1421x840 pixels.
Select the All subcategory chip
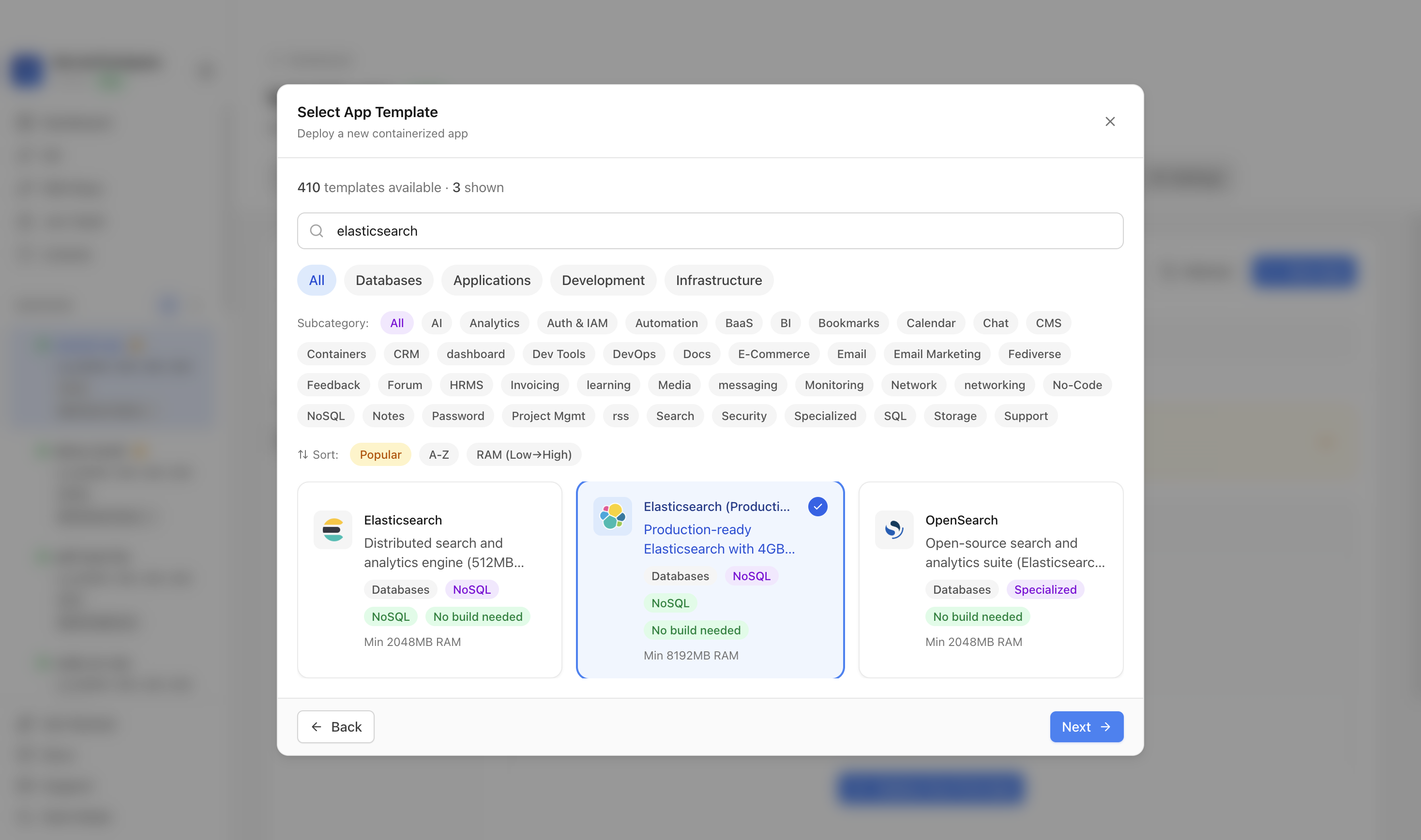(397, 323)
